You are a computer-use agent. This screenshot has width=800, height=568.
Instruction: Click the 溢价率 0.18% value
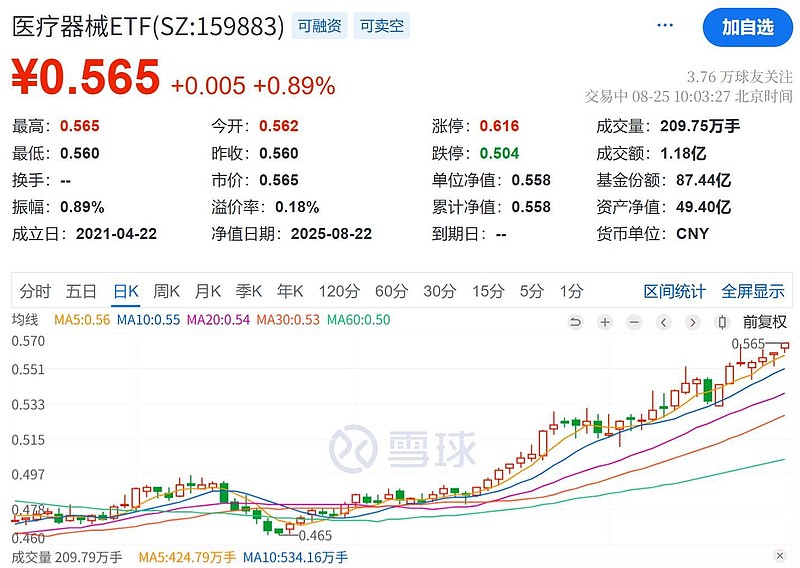(297, 207)
